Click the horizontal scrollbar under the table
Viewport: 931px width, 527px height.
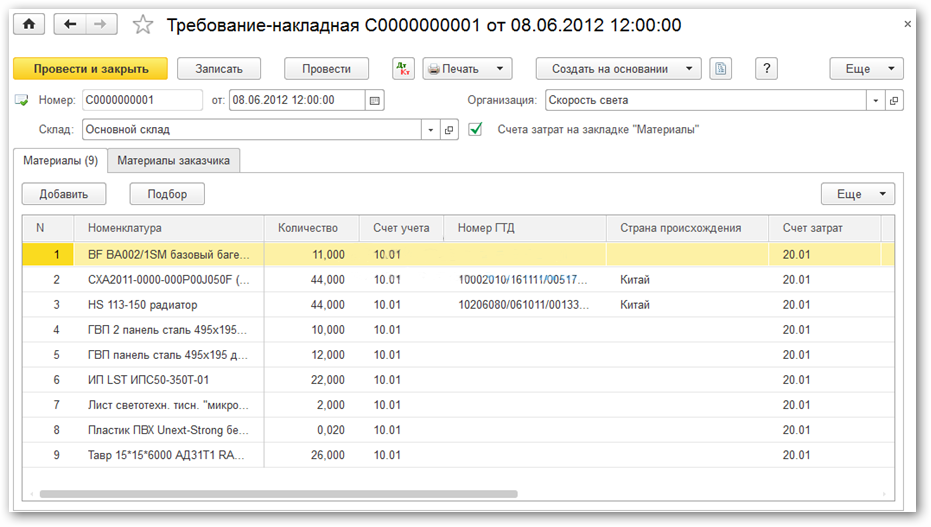coord(278,494)
